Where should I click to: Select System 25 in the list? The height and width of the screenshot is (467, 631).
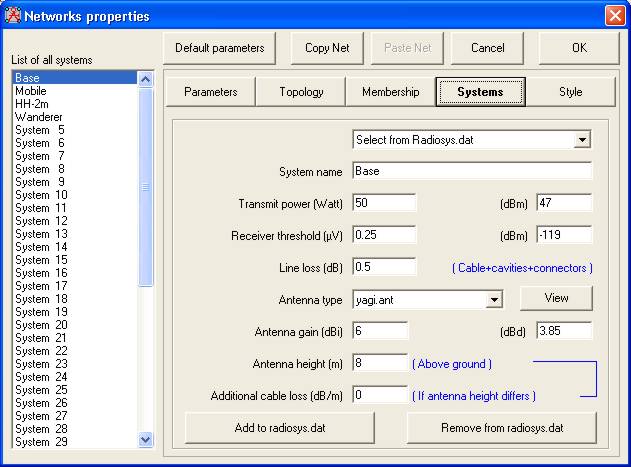click(x=75, y=390)
